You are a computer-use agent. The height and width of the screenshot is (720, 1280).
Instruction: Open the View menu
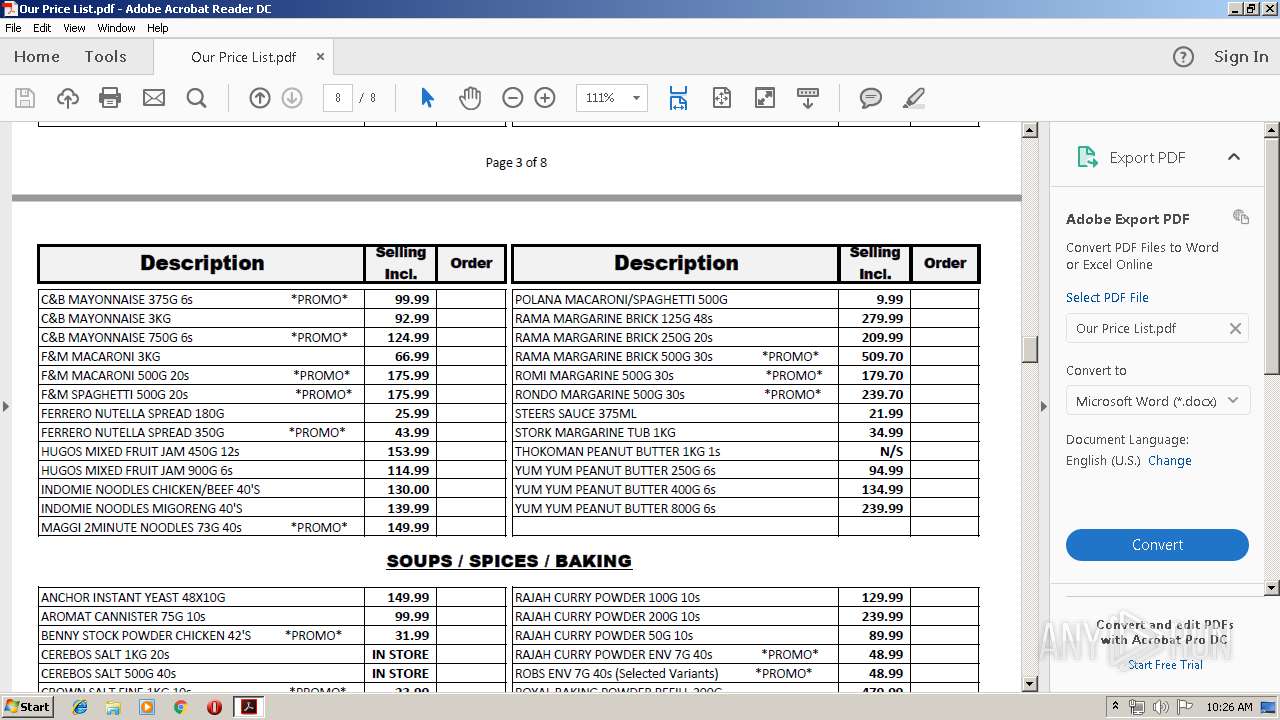click(74, 28)
